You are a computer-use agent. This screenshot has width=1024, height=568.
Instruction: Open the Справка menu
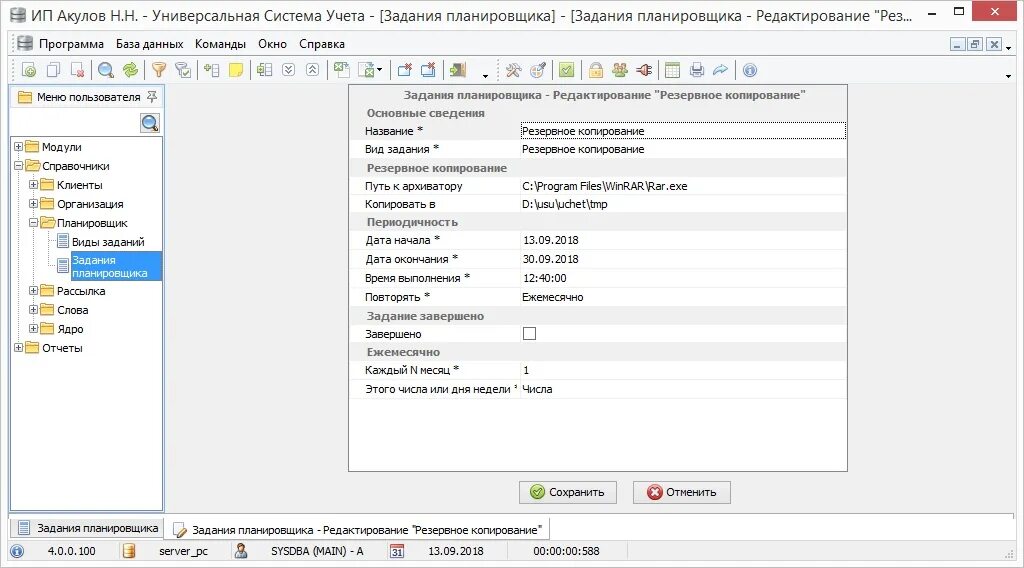[322, 44]
